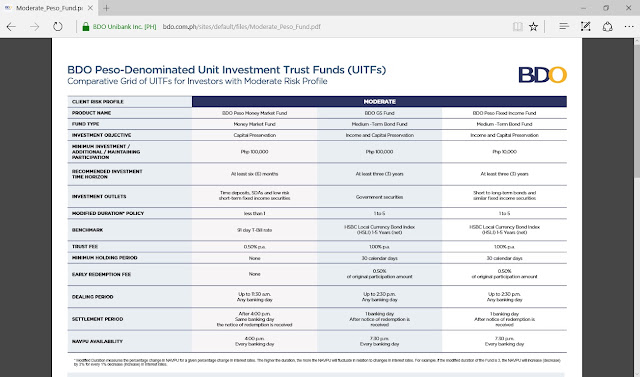
Task: Open a new tab with plus
Action: click(x=106, y=8)
